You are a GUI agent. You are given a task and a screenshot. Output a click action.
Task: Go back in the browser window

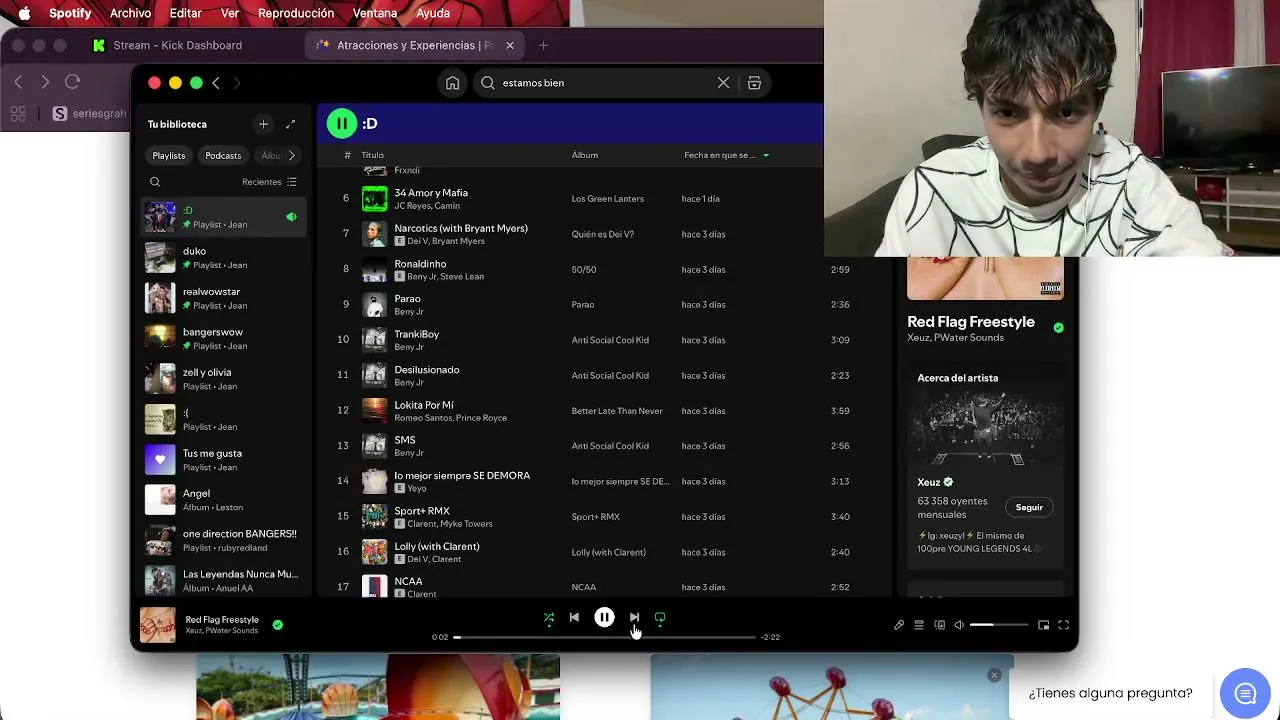tap(18, 82)
